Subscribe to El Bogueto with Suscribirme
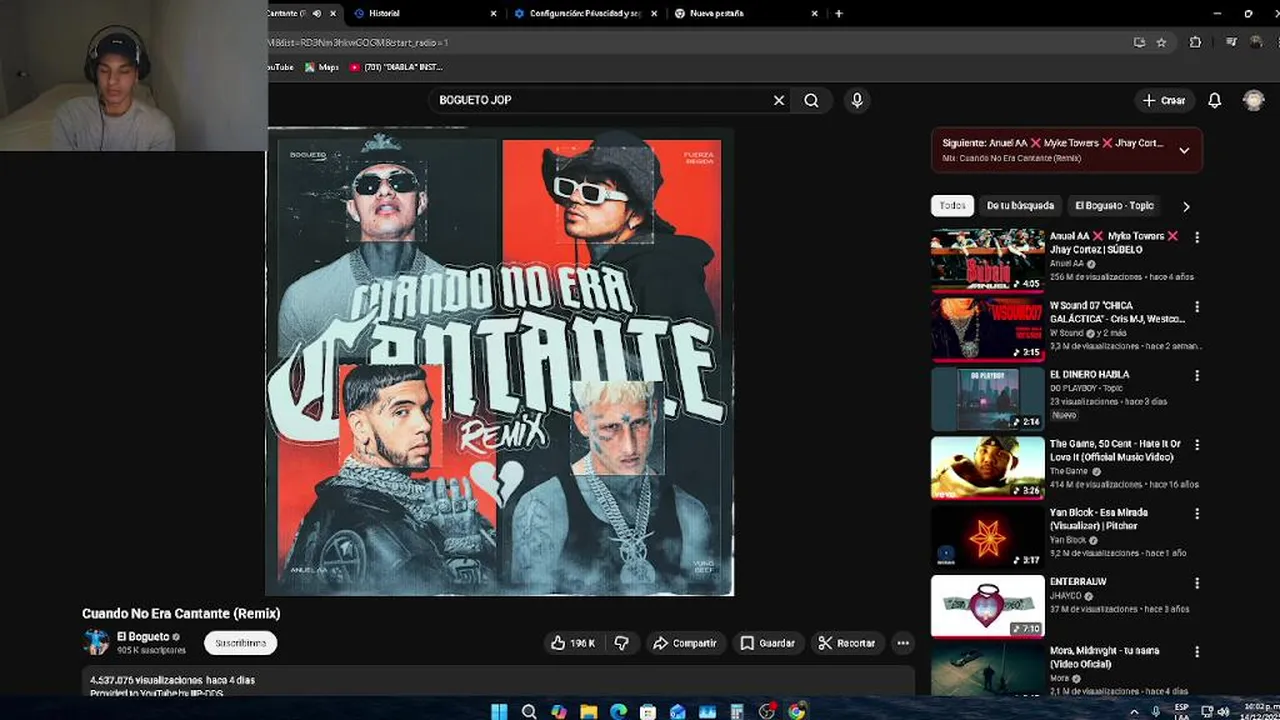Image resolution: width=1280 pixels, height=720 pixels. click(241, 643)
